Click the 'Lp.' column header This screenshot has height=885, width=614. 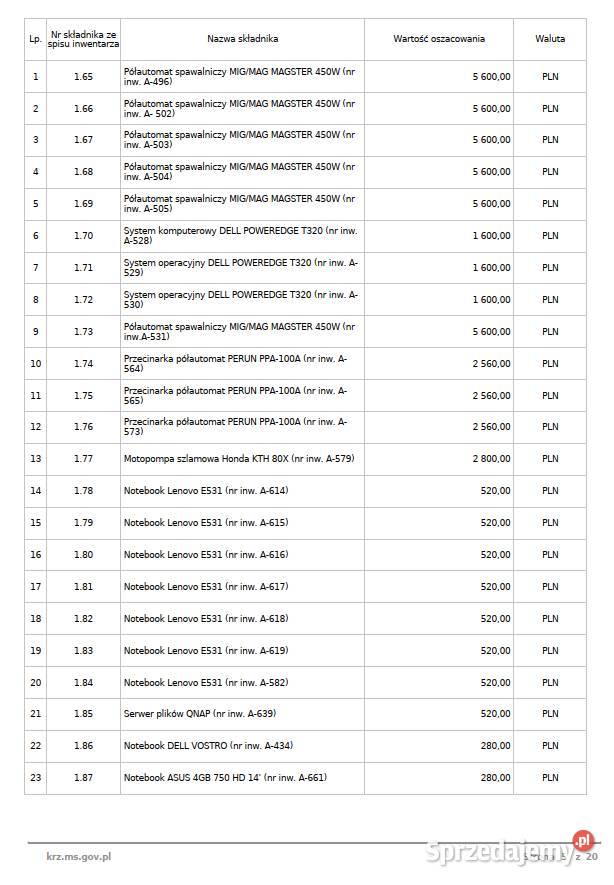[35, 39]
